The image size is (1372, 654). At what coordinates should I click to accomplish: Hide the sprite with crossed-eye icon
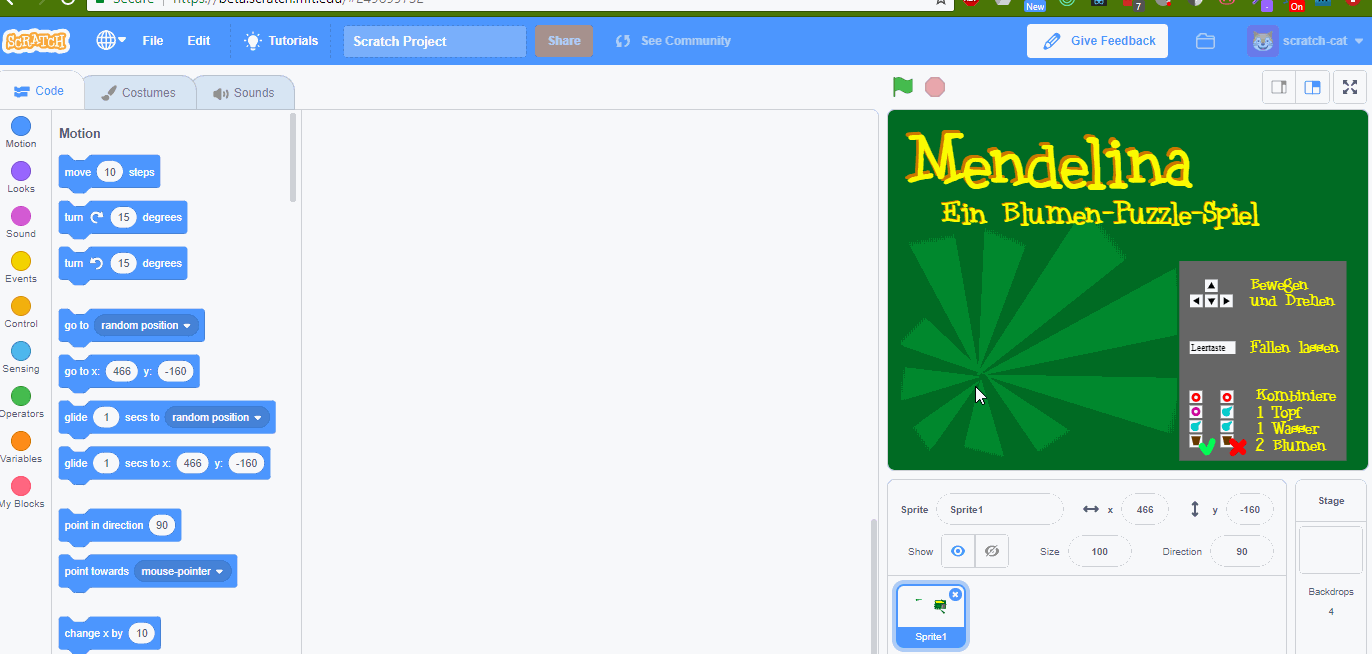991,551
